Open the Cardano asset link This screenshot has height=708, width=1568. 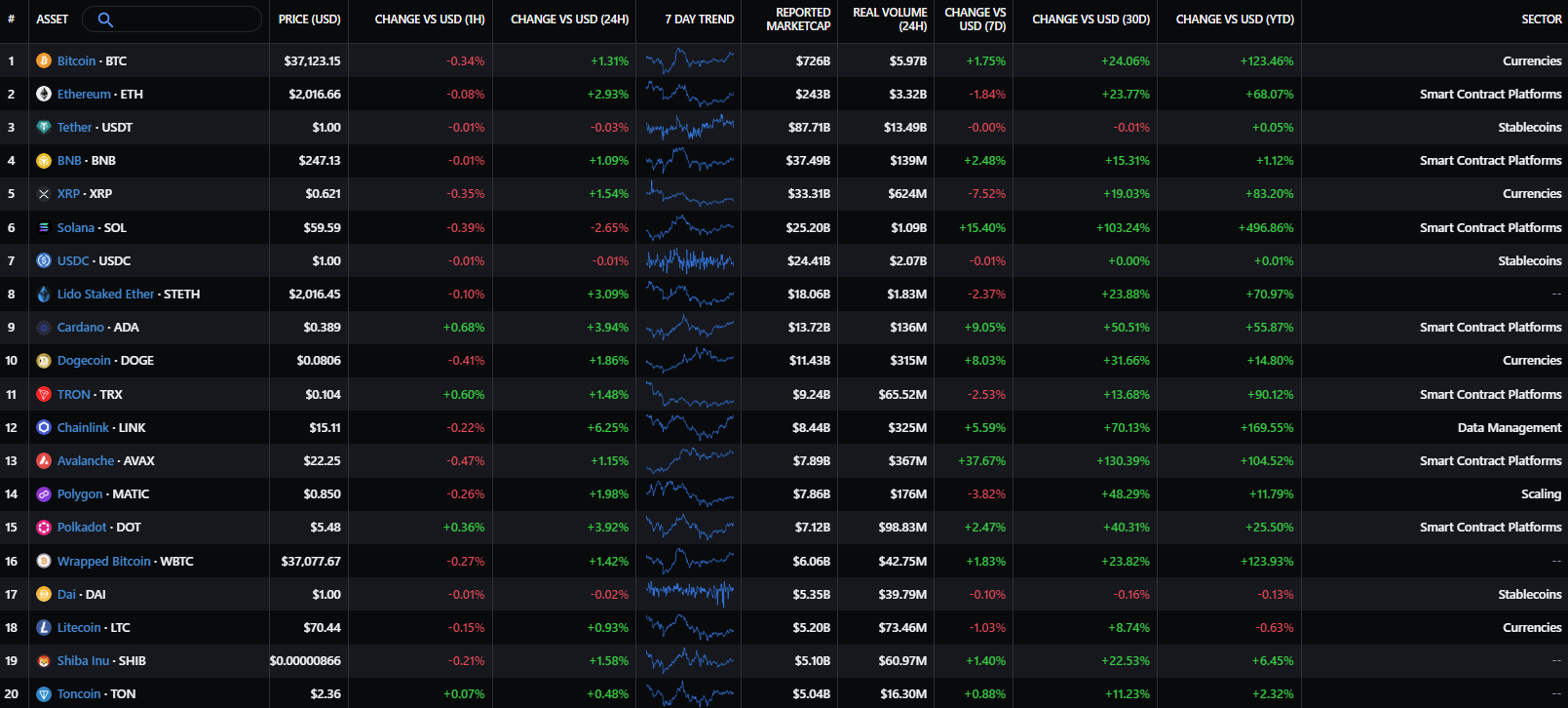(80, 328)
